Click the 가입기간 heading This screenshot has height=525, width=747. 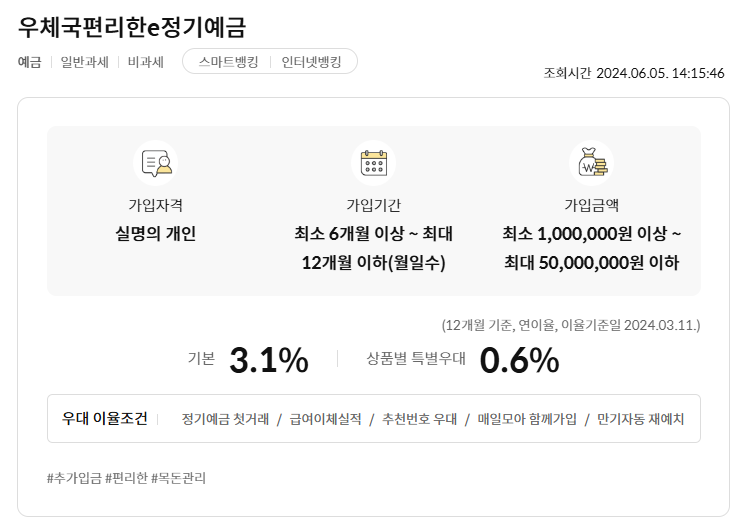point(374,205)
